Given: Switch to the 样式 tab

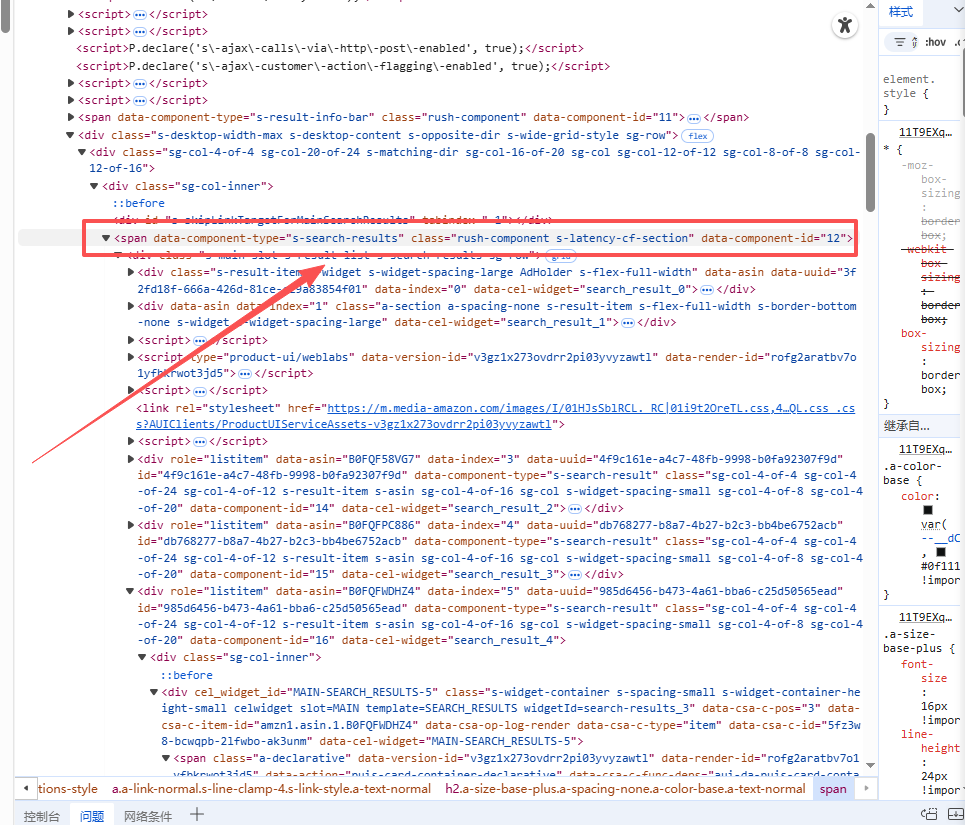Looking at the screenshot, I should click(901, 12).
